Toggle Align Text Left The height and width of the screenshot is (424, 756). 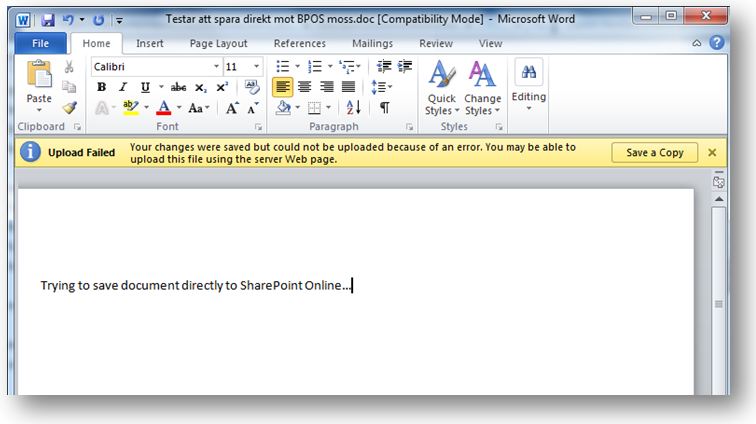tap(283, 87)
